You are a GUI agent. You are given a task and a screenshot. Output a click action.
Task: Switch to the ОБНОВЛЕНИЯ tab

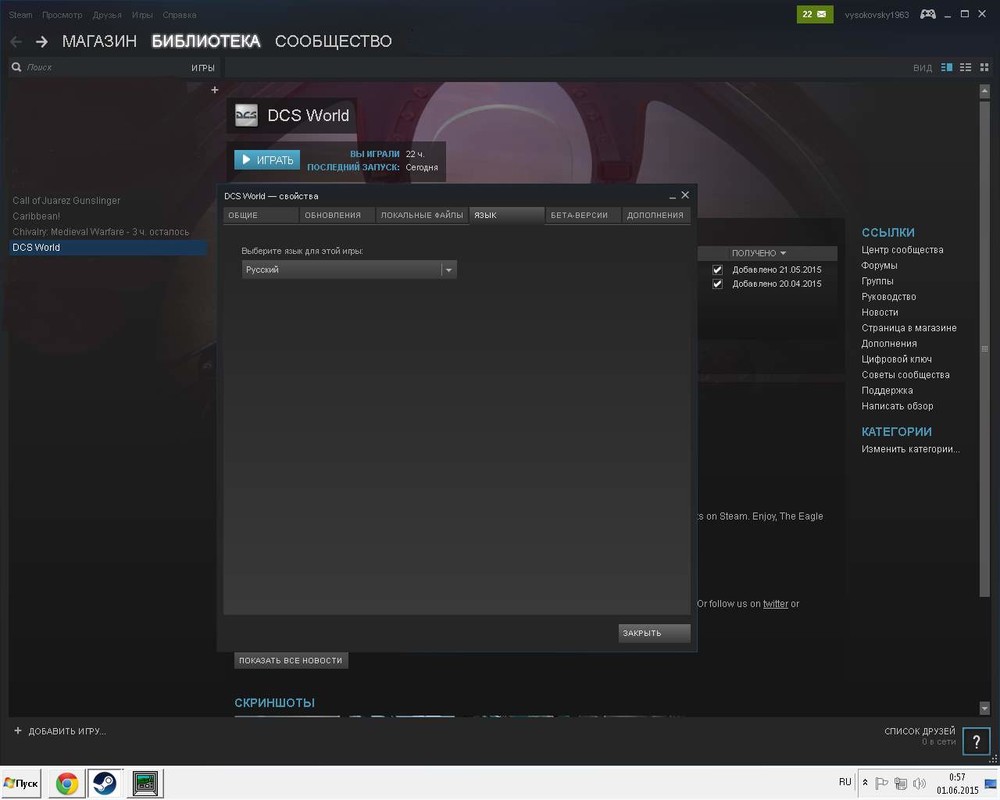point(337,216)
